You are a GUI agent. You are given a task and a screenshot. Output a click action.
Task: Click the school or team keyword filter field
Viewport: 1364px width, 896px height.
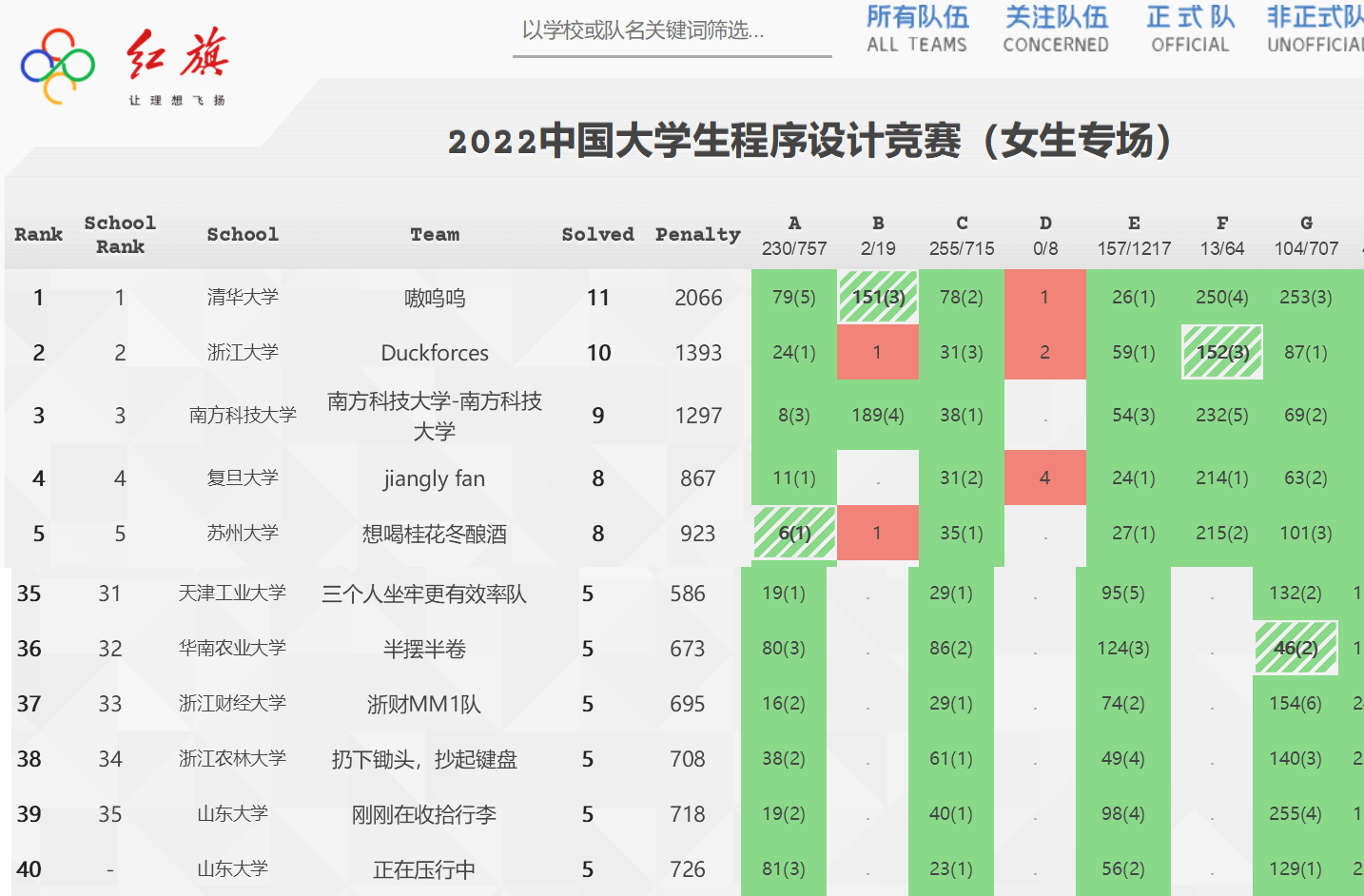[671, 31]
